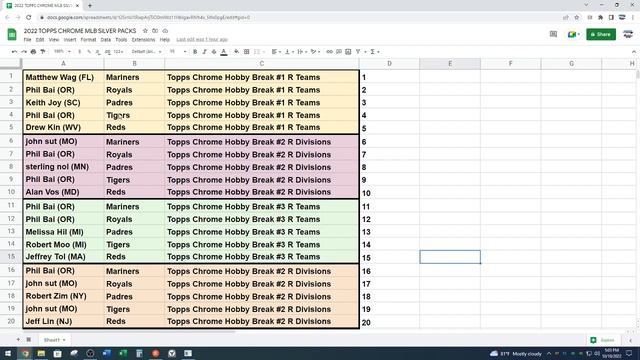Toggle strikethrough formatting
The width and height of the screenshot is (640, 360).
(x=214, y=52)
